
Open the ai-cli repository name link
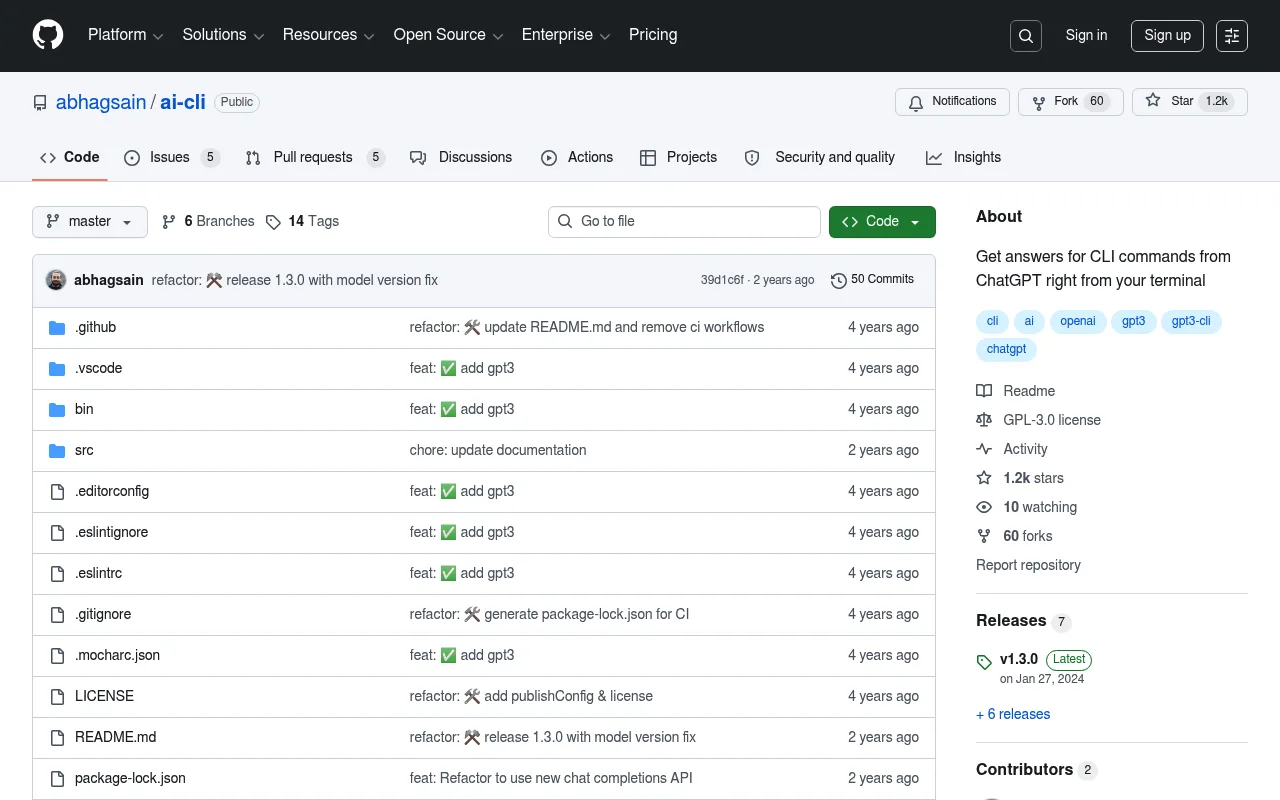183,102
